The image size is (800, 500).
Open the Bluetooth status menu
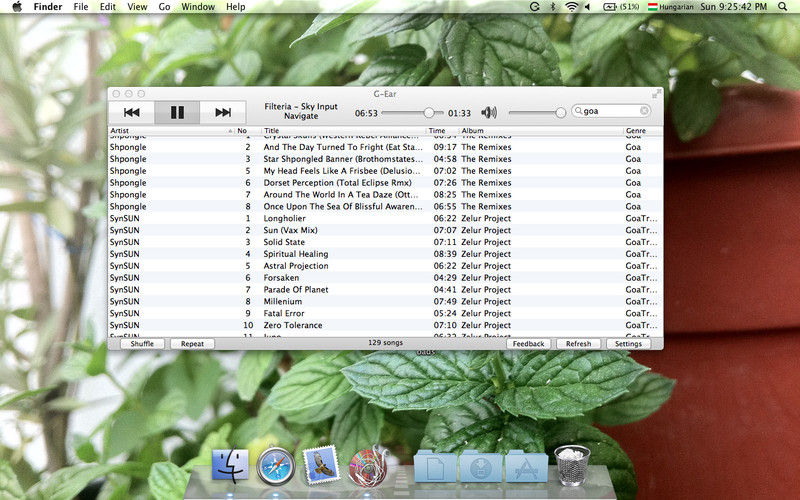(x=553, y=7)
